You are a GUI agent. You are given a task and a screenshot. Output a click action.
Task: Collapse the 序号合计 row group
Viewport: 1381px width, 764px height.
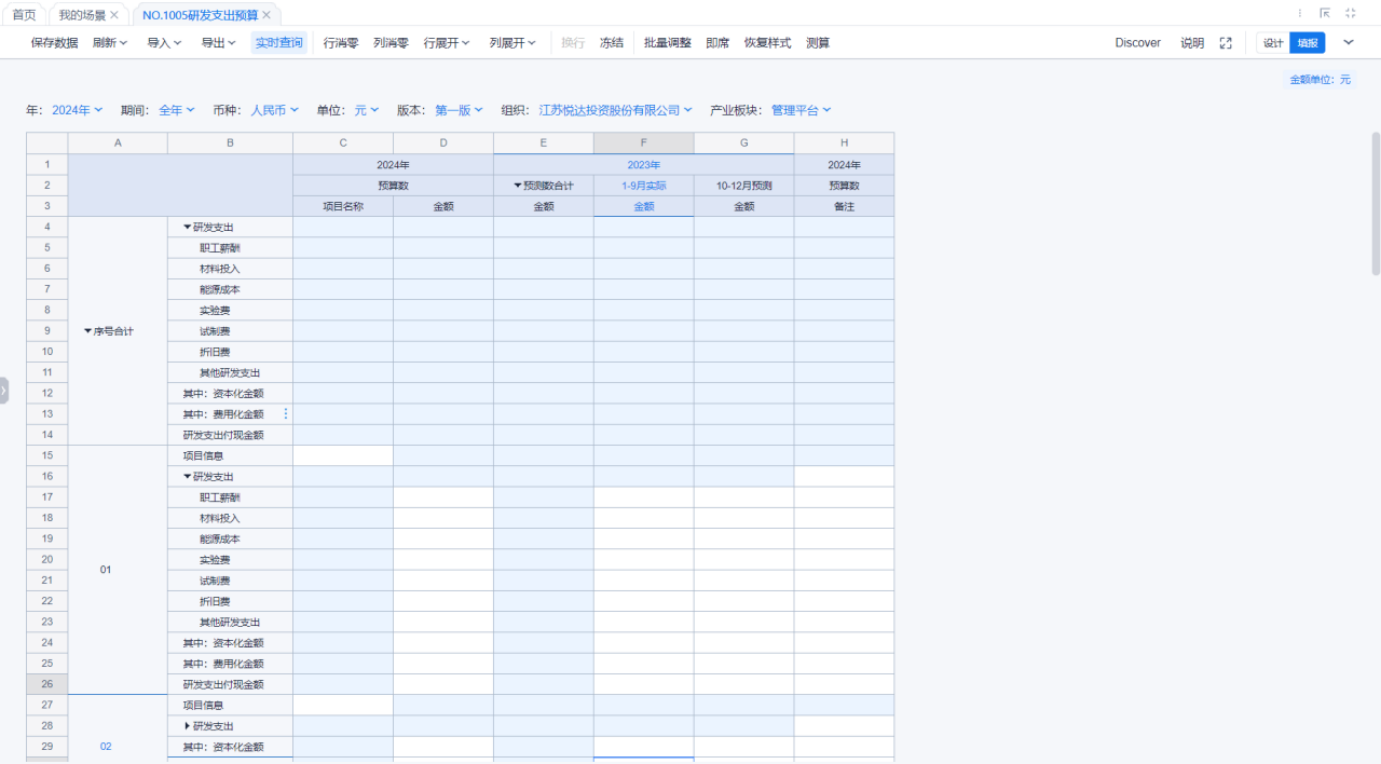[x=88, y=331]
